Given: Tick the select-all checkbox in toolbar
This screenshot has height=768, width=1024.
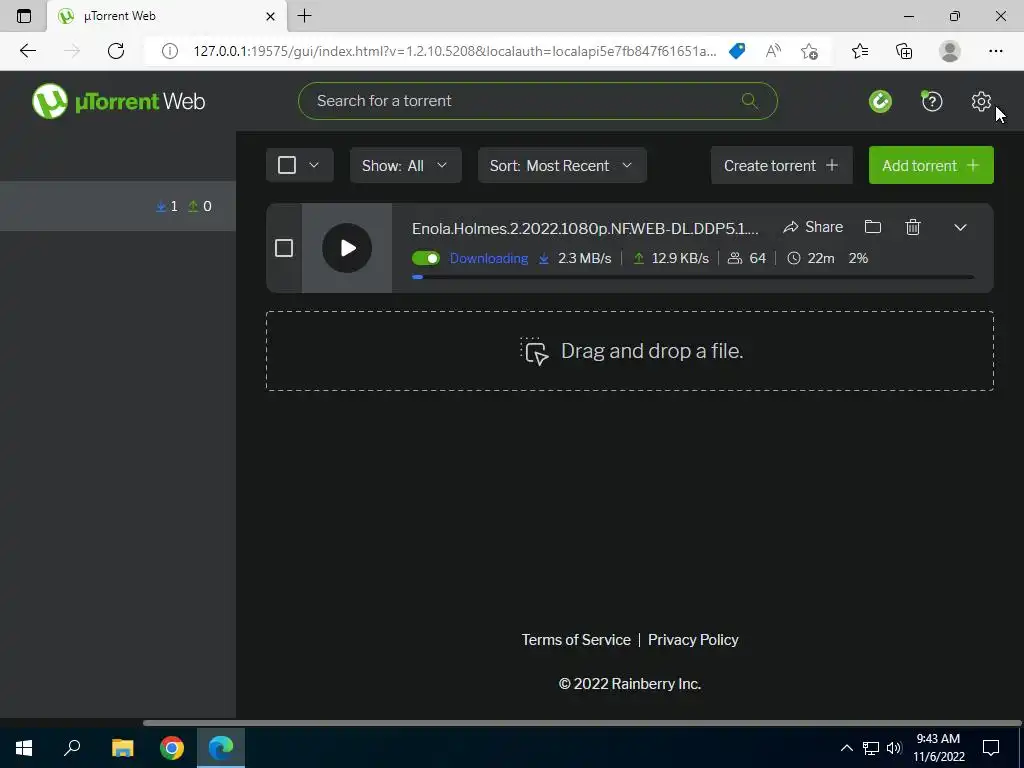Looking at the screenshot, I should click(287, 165).
